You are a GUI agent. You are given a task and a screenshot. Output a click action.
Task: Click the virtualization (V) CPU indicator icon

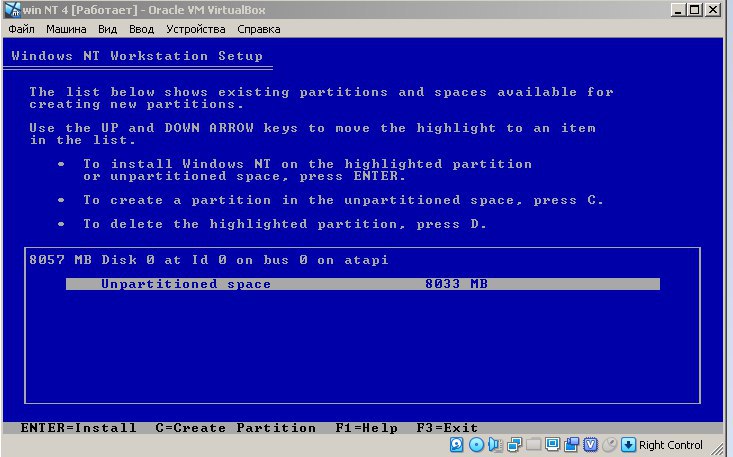pyautogui.click(x=590, y=445)
